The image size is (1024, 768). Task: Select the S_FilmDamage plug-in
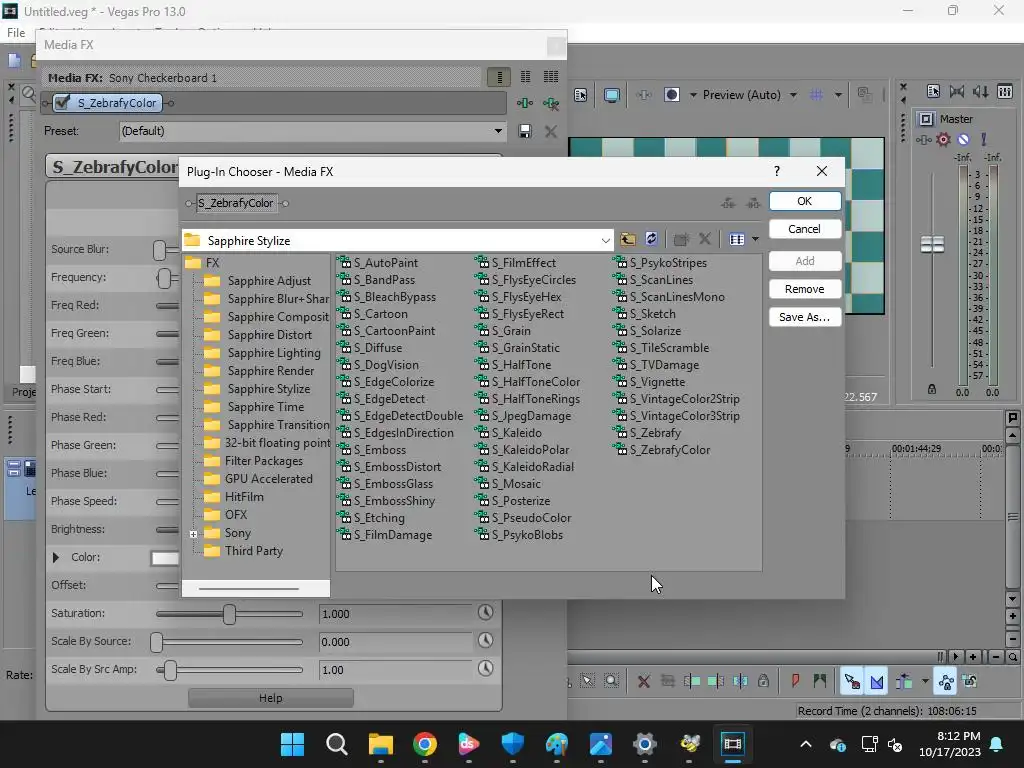pyautogui.click(x=392, y=534)
